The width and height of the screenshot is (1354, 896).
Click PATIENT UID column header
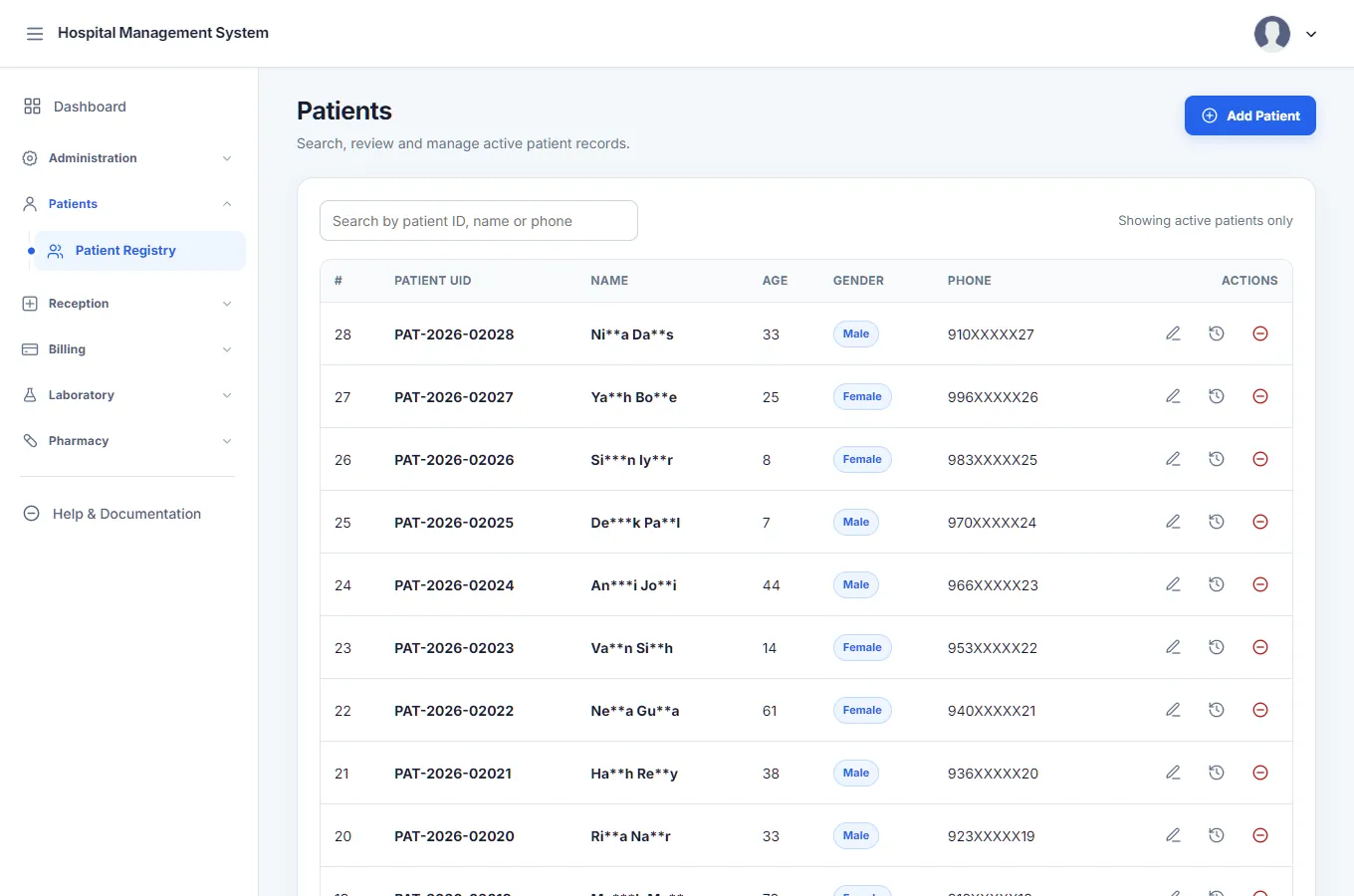tap(433, 281)
